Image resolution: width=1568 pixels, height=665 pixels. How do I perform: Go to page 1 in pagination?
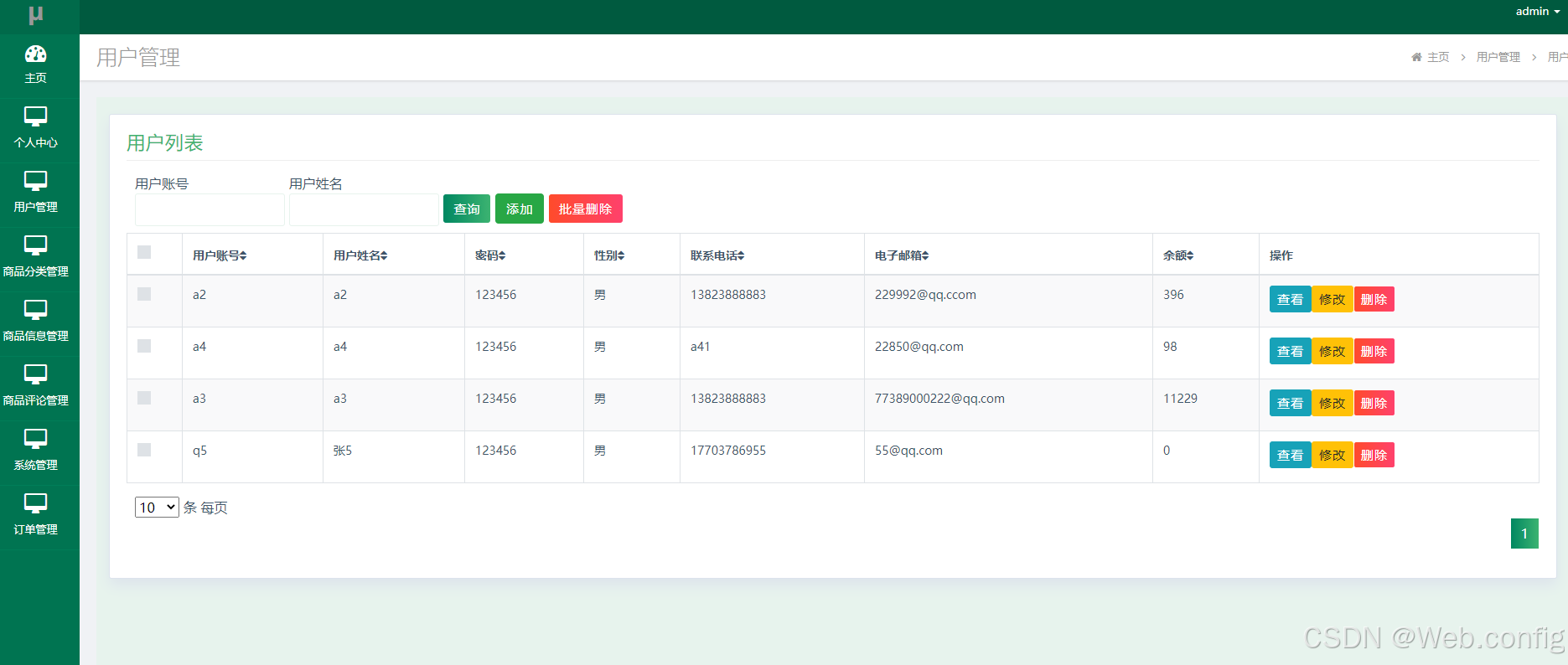click(x=1524, y=534)
